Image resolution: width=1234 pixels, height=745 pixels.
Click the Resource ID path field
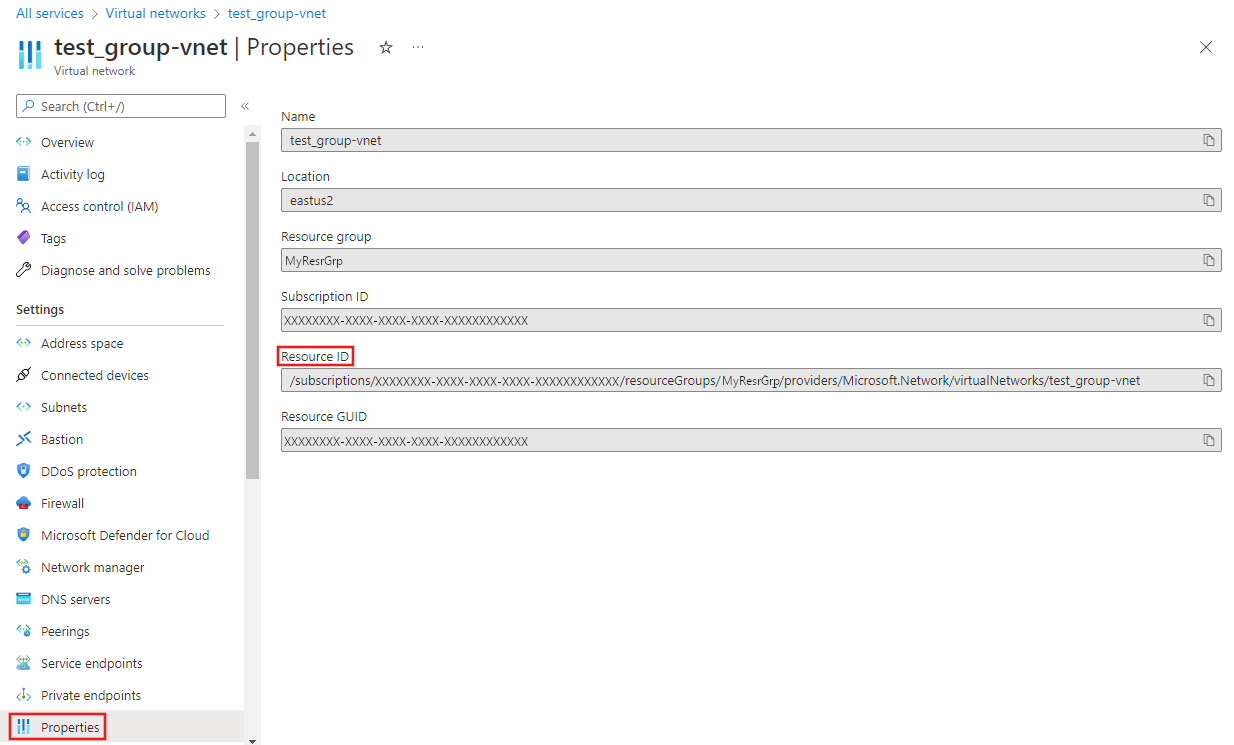pos(751,380)
